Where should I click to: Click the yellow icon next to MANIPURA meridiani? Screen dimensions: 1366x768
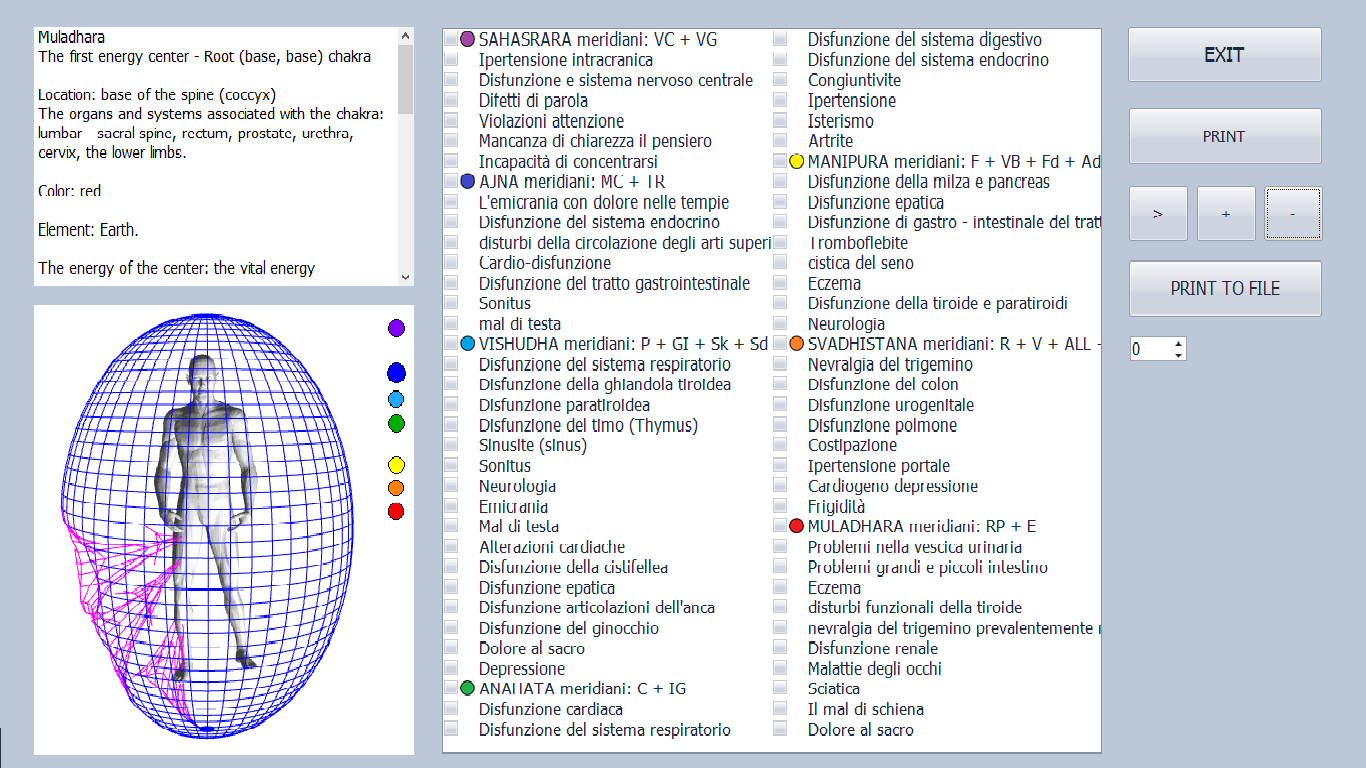point(796,161)
